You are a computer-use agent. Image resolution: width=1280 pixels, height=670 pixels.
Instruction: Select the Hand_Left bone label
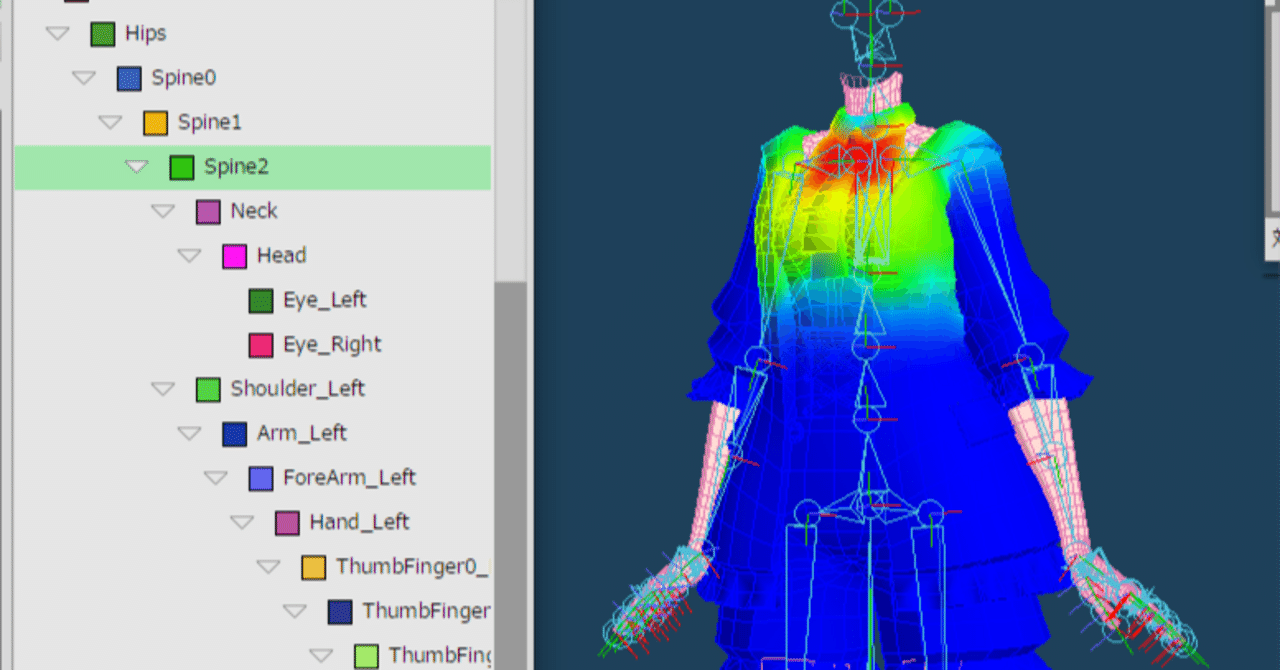(359, 522)
